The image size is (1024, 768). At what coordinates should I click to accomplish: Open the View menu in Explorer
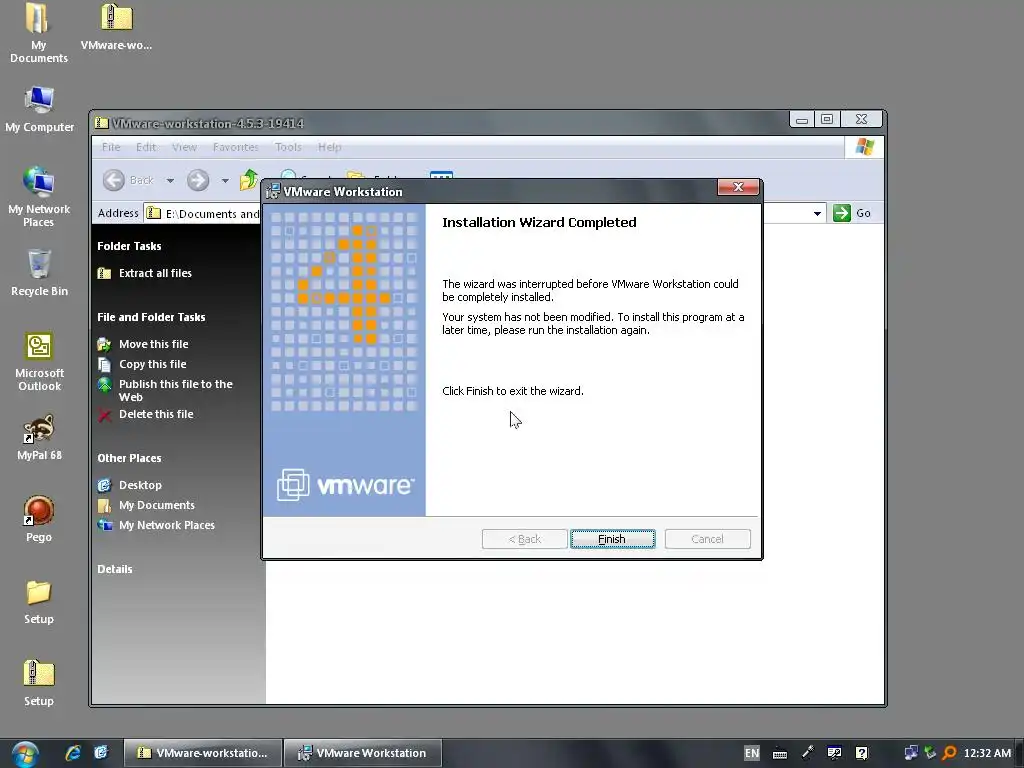[x=184, y=147]
